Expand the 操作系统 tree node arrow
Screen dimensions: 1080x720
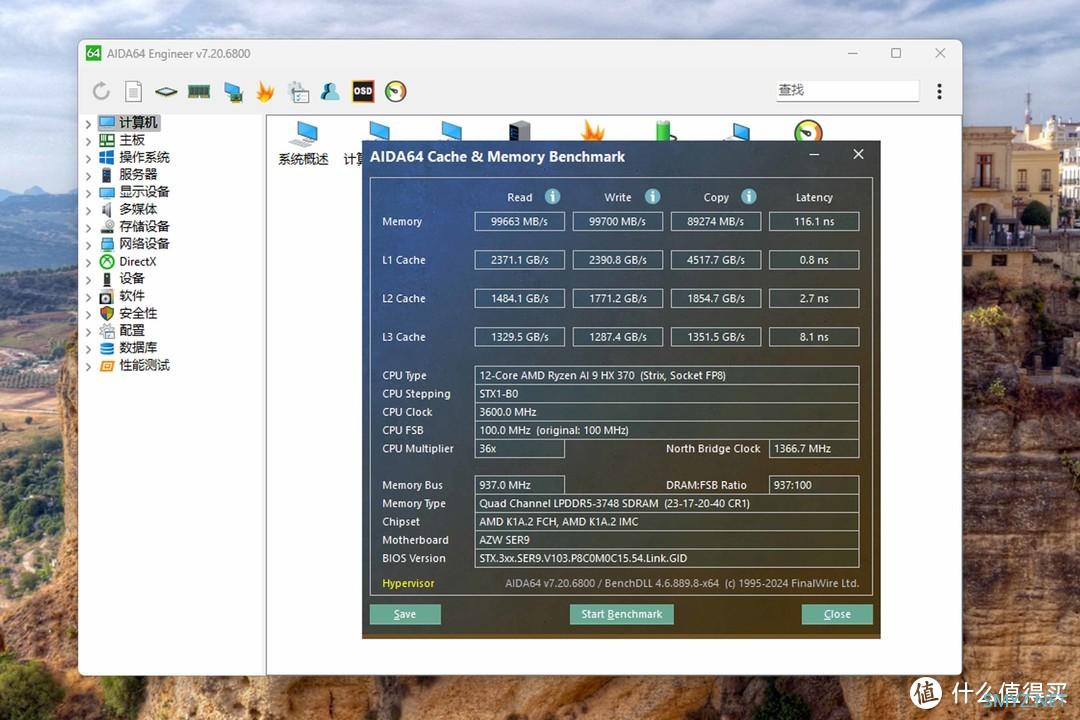88,158
